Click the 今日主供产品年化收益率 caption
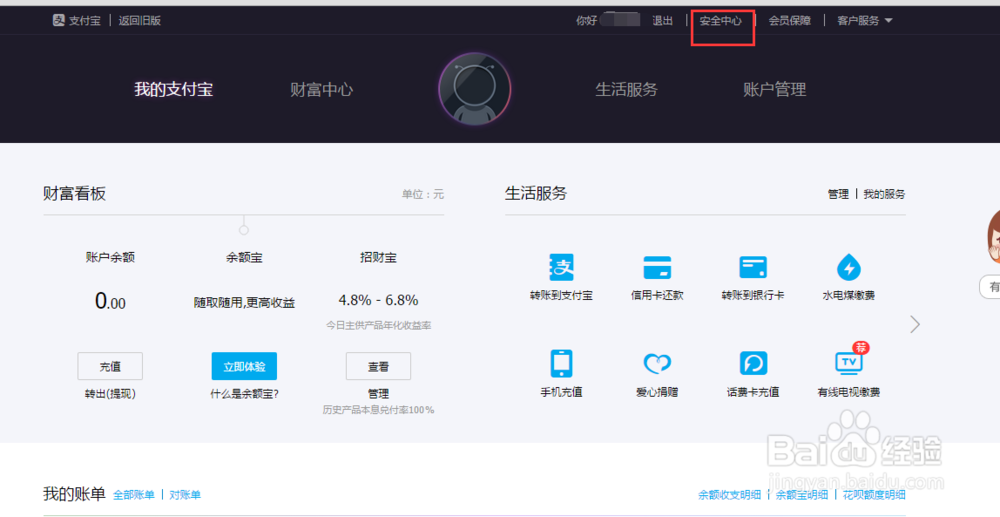The image size is (1000, 517). [378, 325]
